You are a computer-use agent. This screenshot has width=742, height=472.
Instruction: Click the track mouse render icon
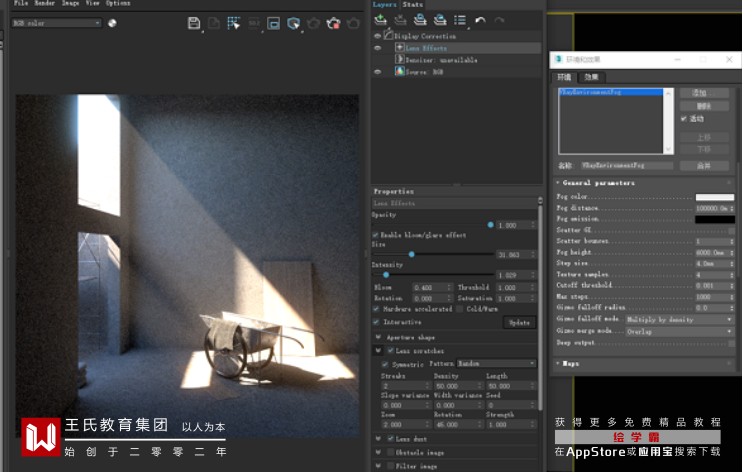[233, 23]
